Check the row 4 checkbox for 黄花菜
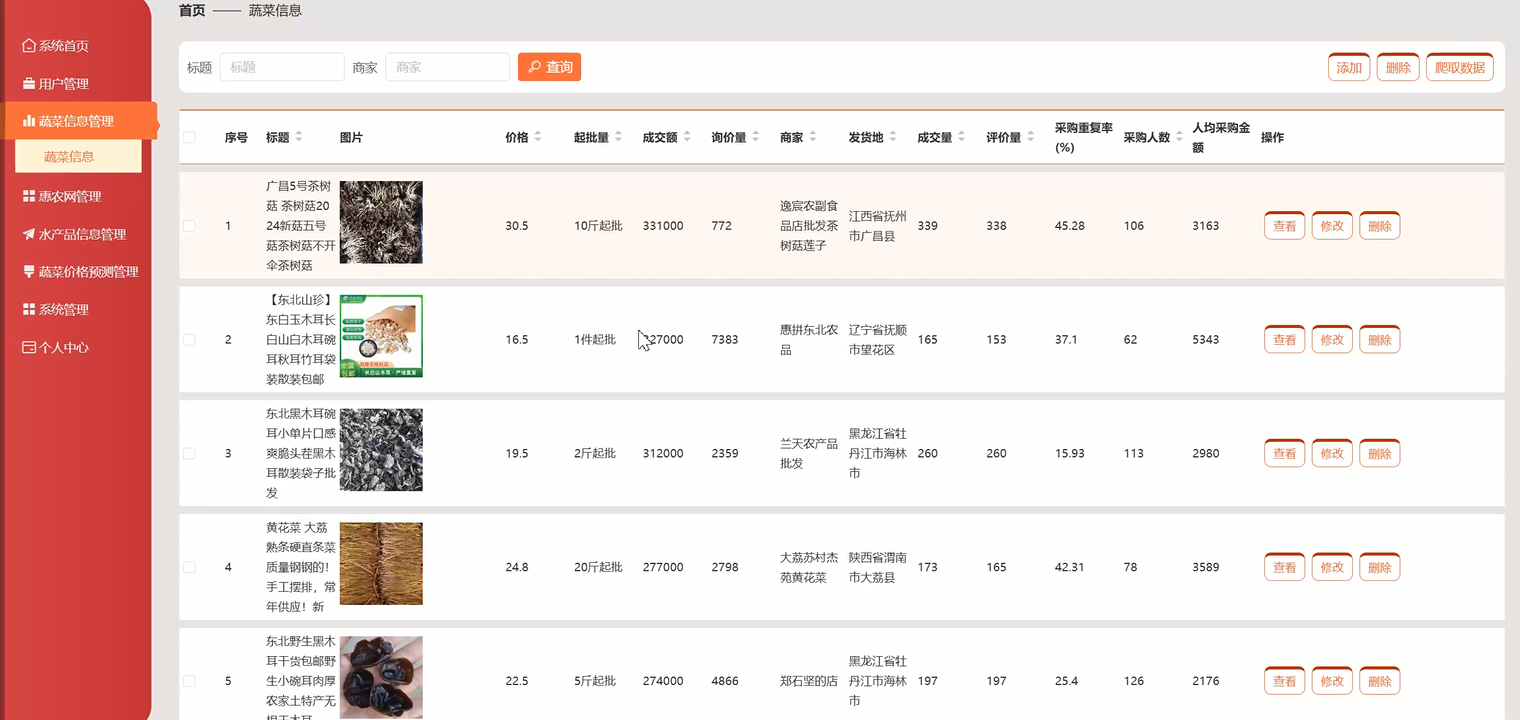Image resolution: width=1520 pixels, height=720 pixels. click(189, 567)
